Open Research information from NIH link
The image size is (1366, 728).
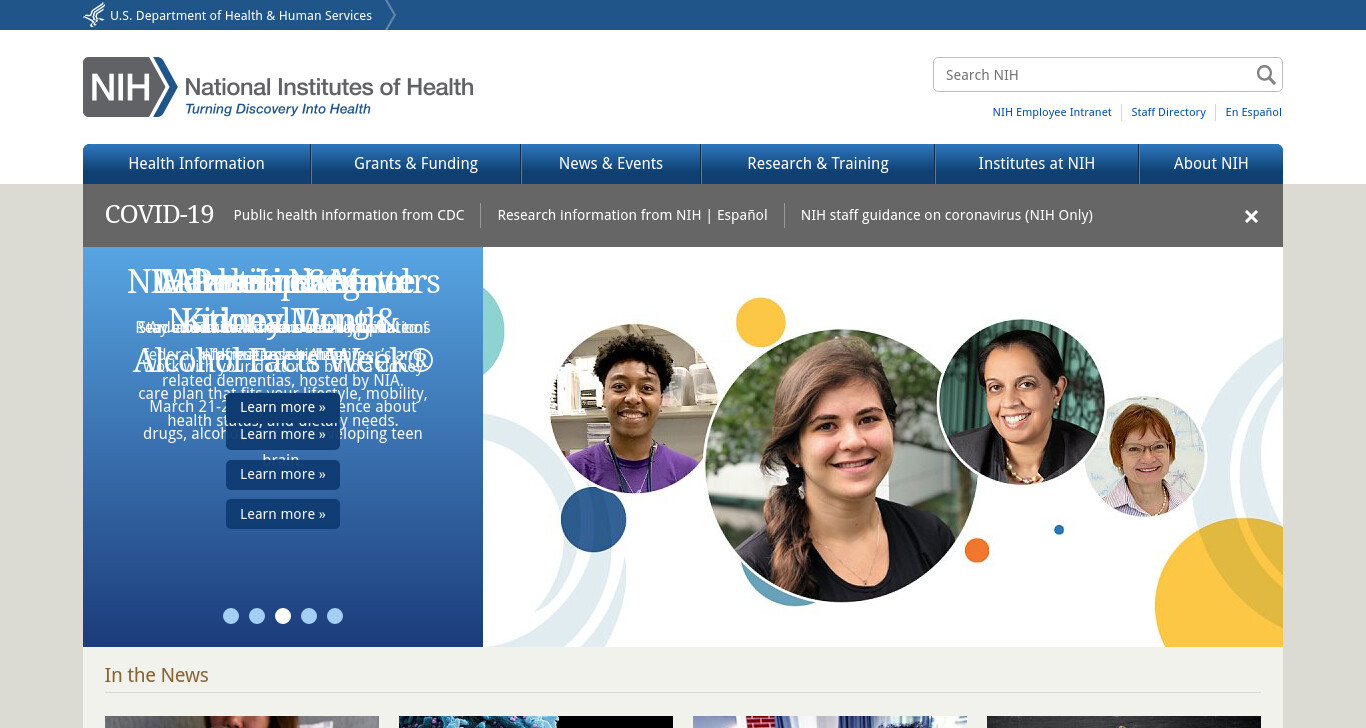pyautogui.click(x=599, y=215)
